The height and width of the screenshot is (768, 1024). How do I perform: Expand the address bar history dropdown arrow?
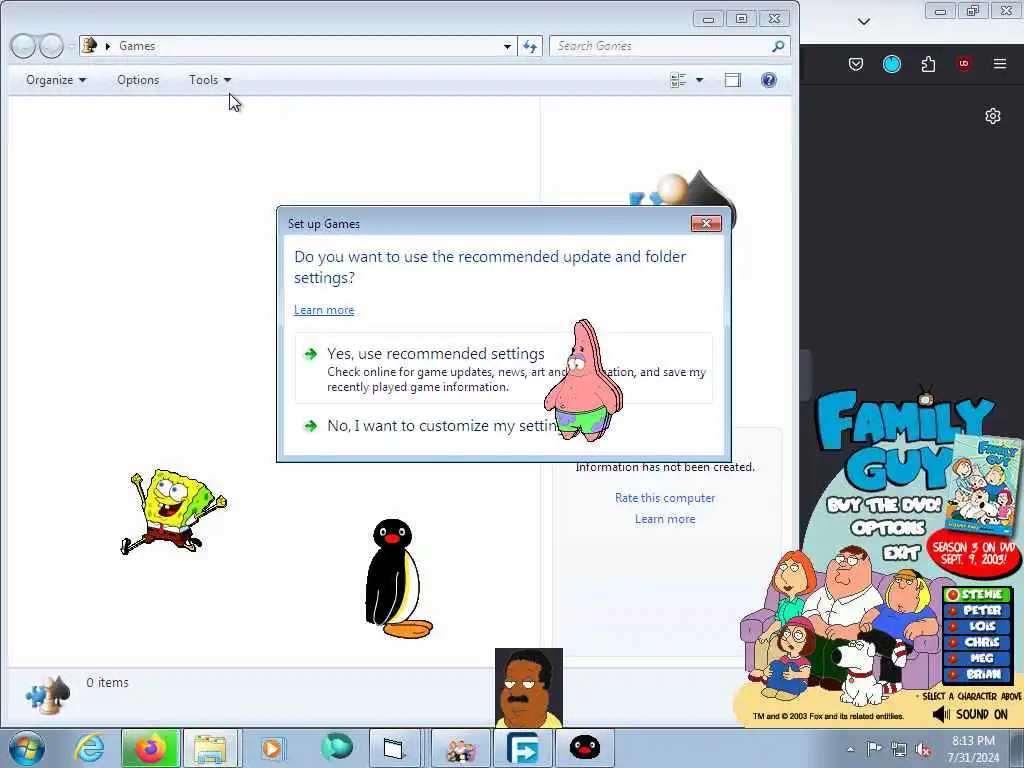pos(507,46)
